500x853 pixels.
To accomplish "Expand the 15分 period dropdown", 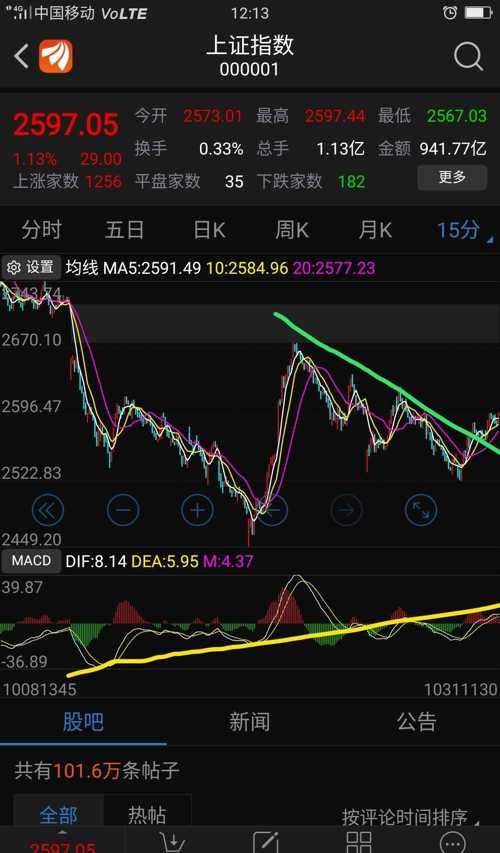I will tap(464, 230).
